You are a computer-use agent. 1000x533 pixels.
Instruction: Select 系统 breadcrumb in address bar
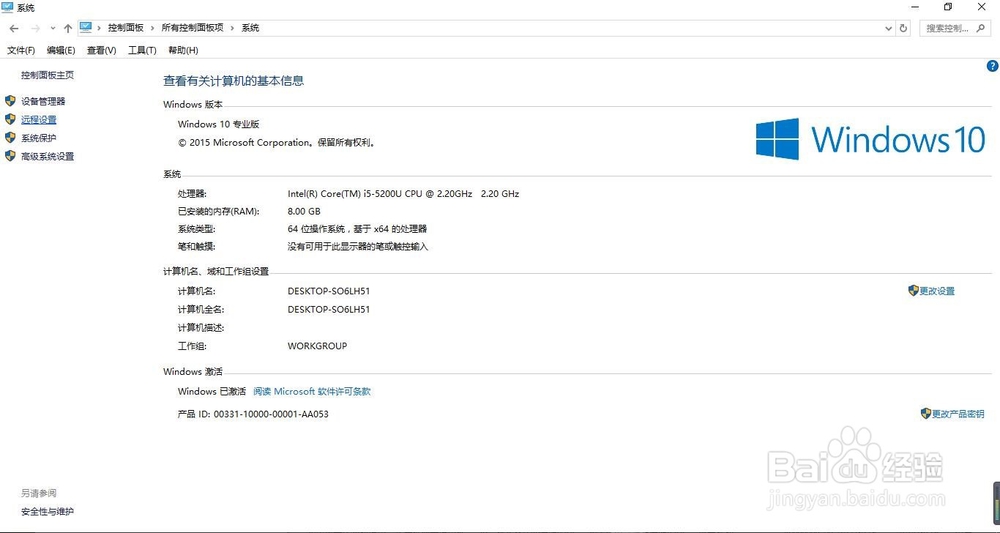250,28
